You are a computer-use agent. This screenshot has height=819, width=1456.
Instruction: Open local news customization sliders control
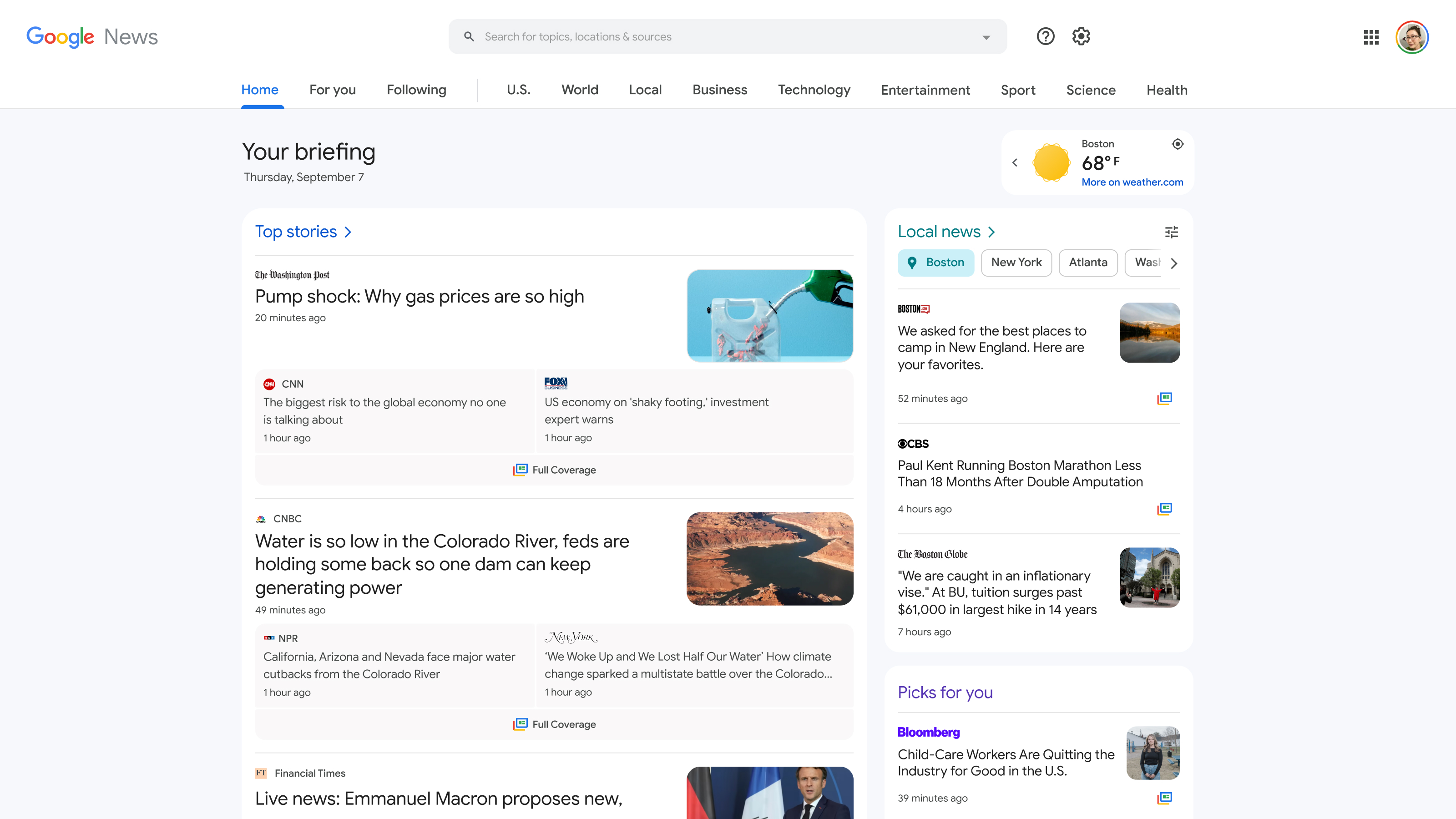click(x=1172, y=232)
